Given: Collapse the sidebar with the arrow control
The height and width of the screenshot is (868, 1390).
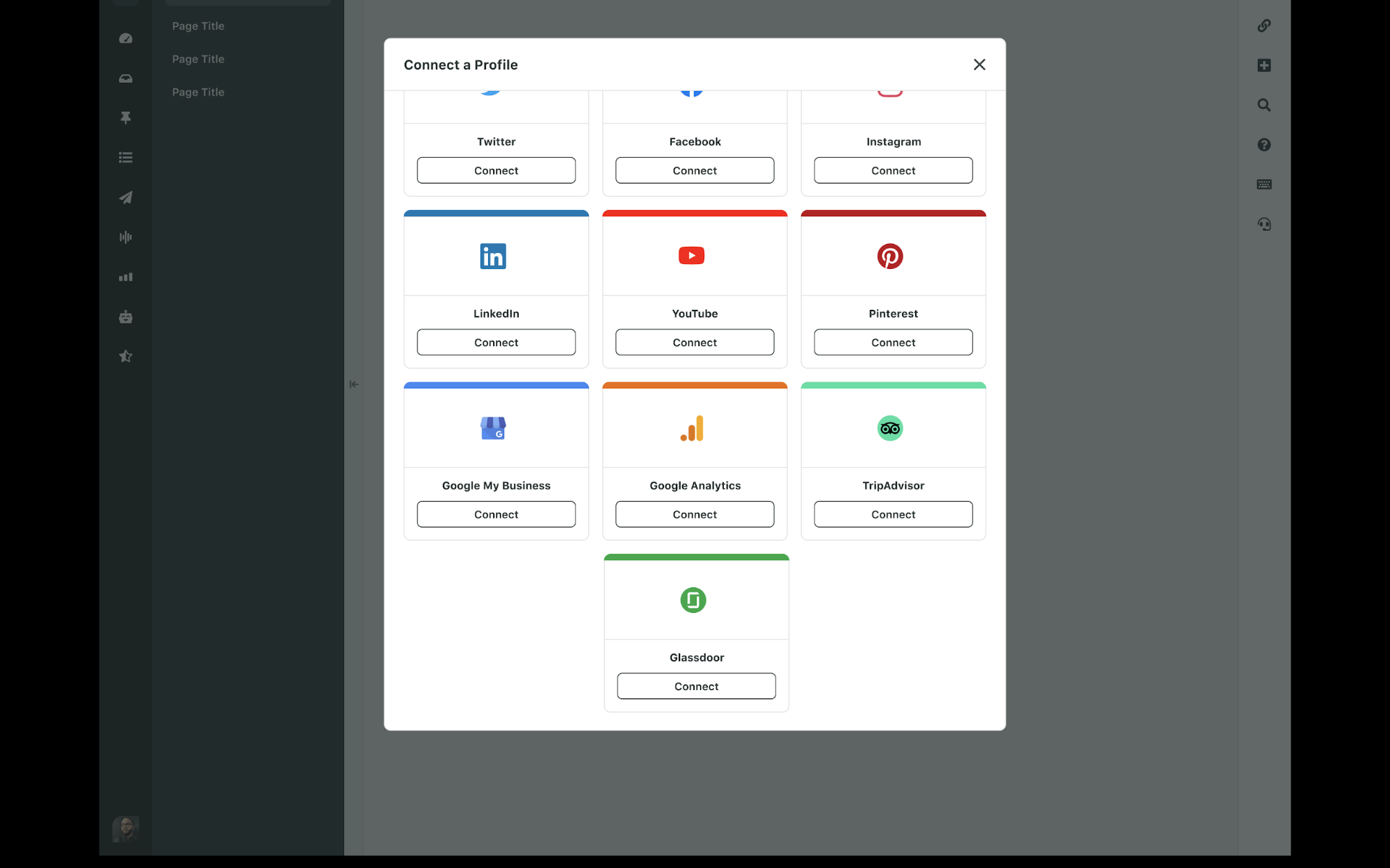Looking at the screenshot, I should tap(354, 384).
